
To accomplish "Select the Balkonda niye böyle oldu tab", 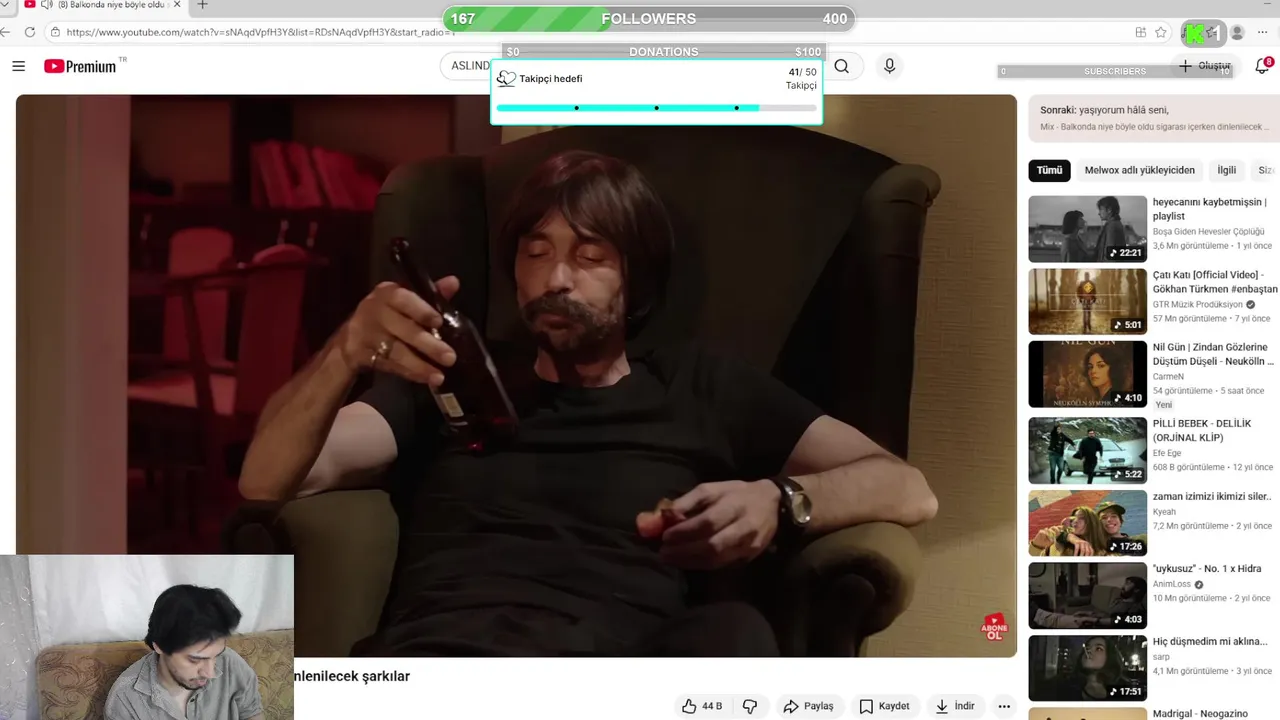I will point(101,5).
